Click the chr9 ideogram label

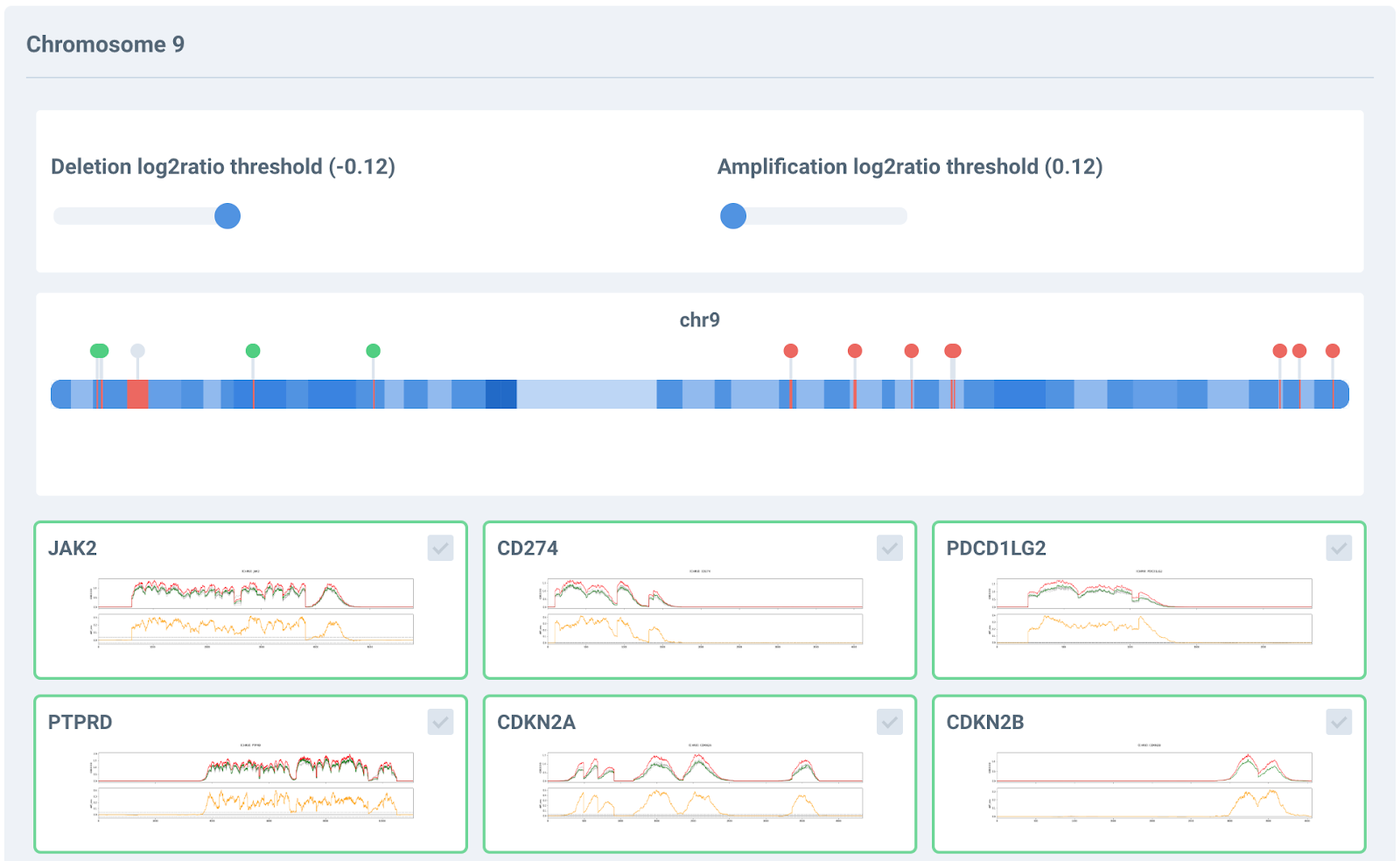[x=700, y=320]
